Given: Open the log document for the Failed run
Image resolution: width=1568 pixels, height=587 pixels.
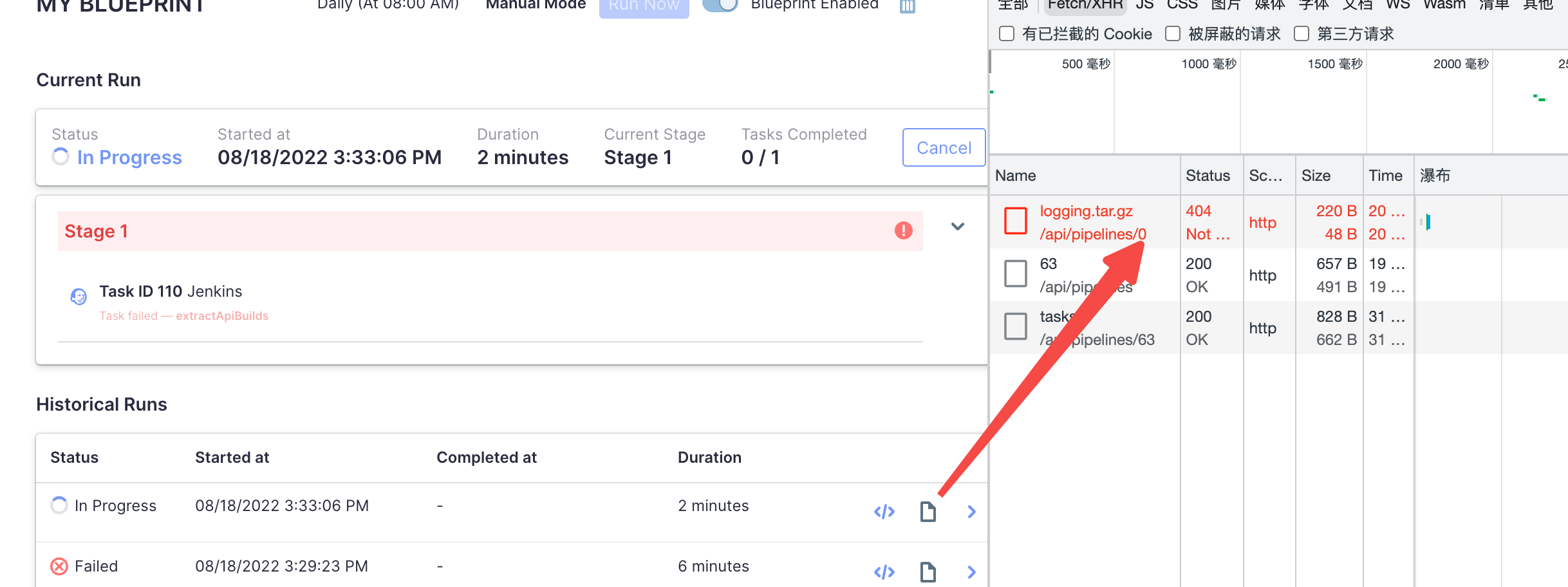Looking at the screenshot, I should (x=928, y=571).
